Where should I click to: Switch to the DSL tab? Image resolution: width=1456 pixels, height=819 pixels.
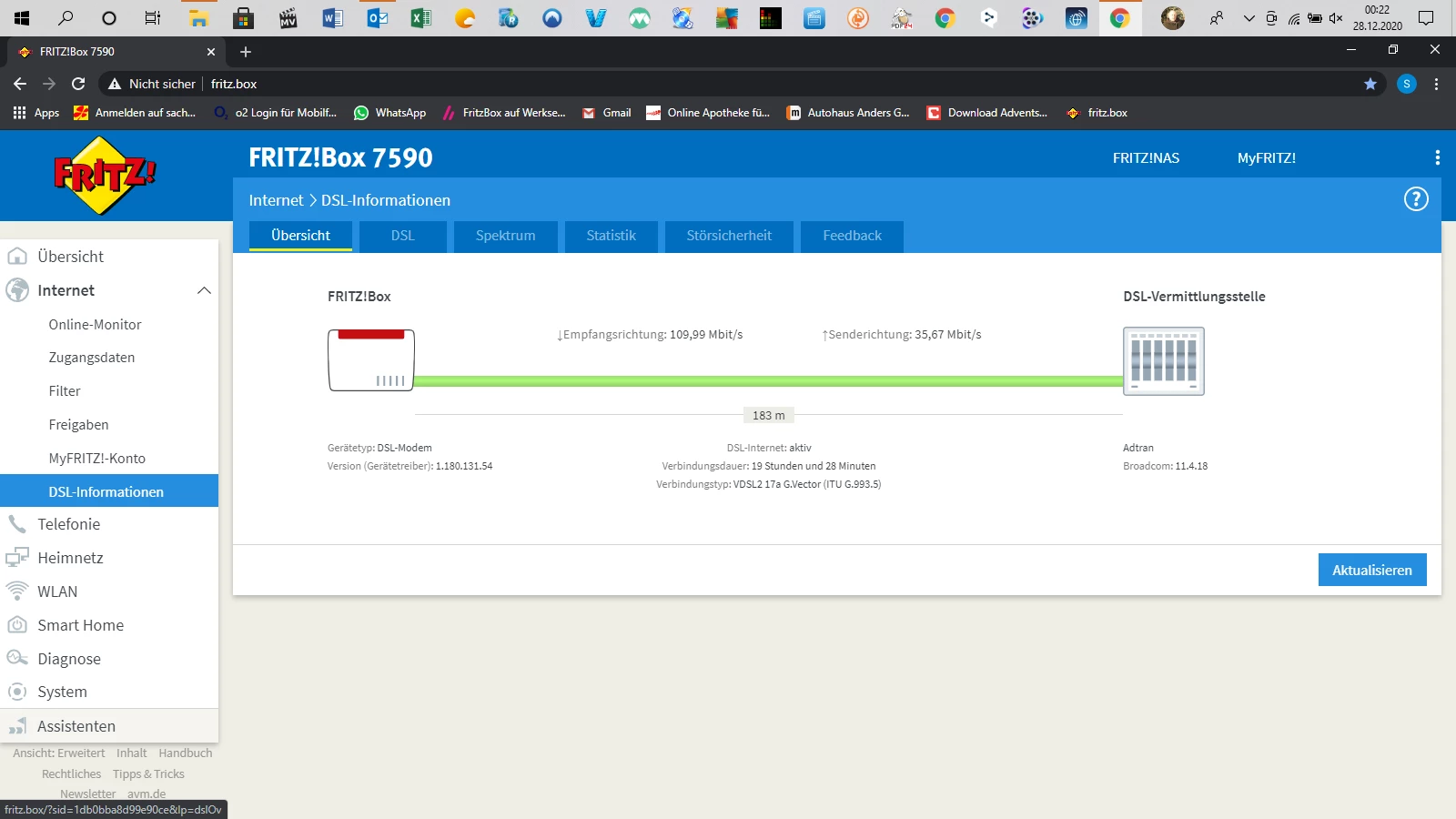point(403,236)
